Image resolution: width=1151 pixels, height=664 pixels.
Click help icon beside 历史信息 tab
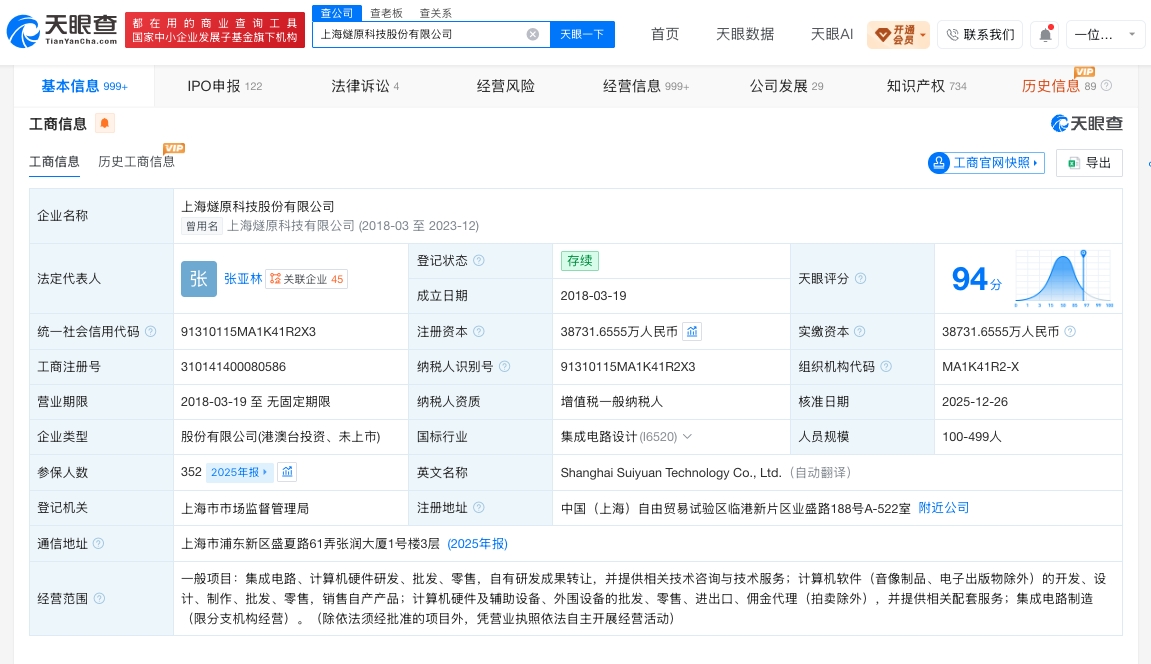(1106, 86)
